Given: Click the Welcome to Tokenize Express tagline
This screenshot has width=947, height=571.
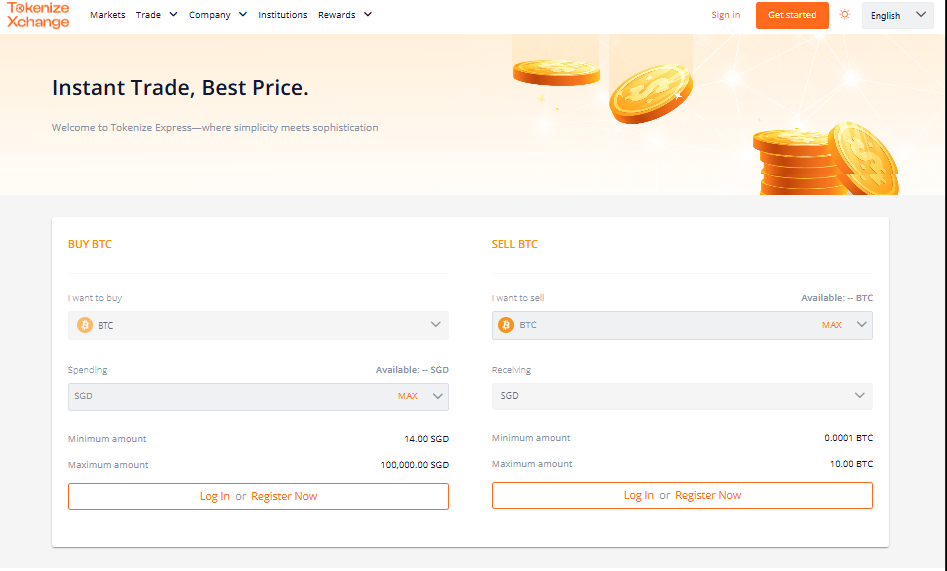Looking at the screenshot, I should (x=215, y=127).
